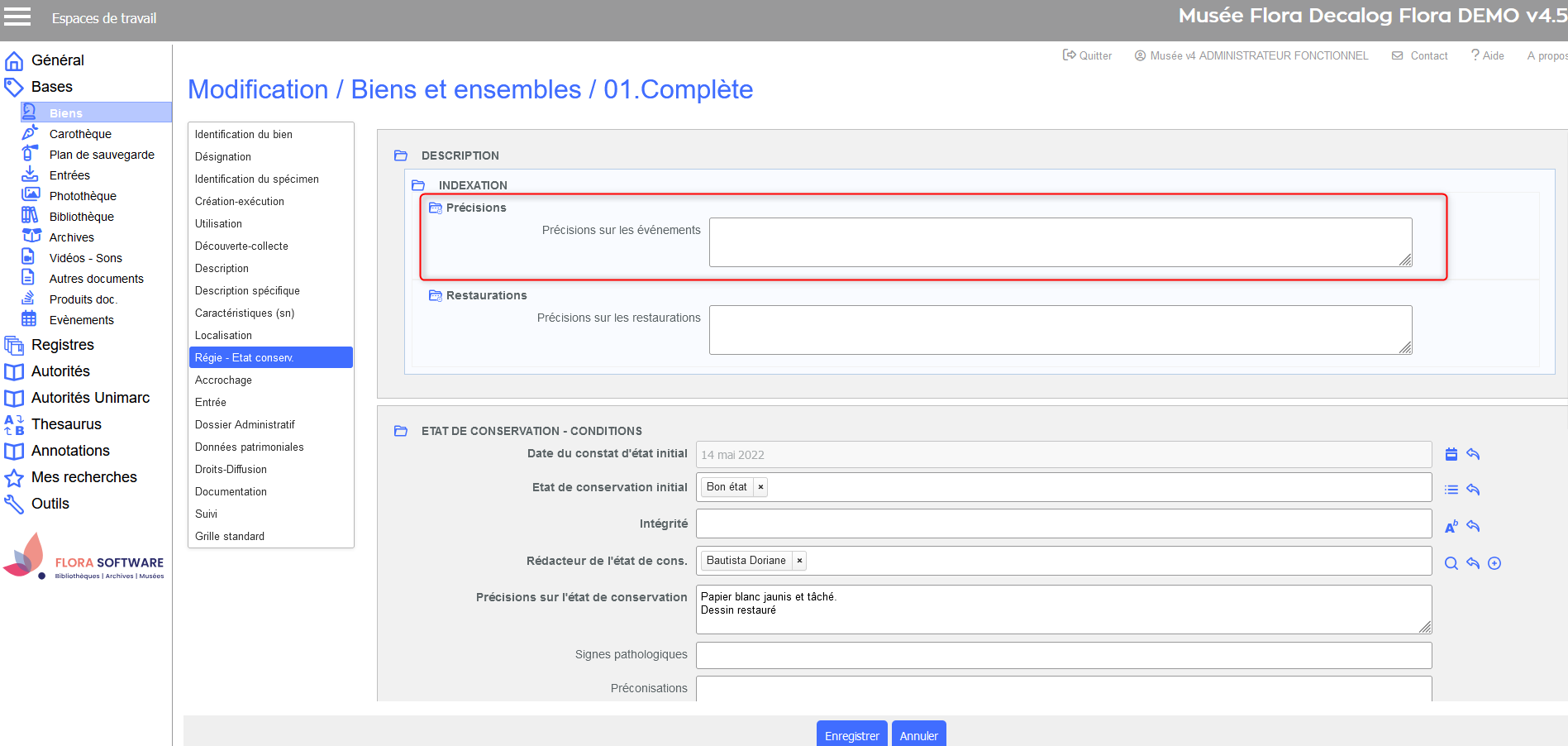Switch to the Localisation tab
This screenshot has height=746, width=1568.
tap(223, 335)
